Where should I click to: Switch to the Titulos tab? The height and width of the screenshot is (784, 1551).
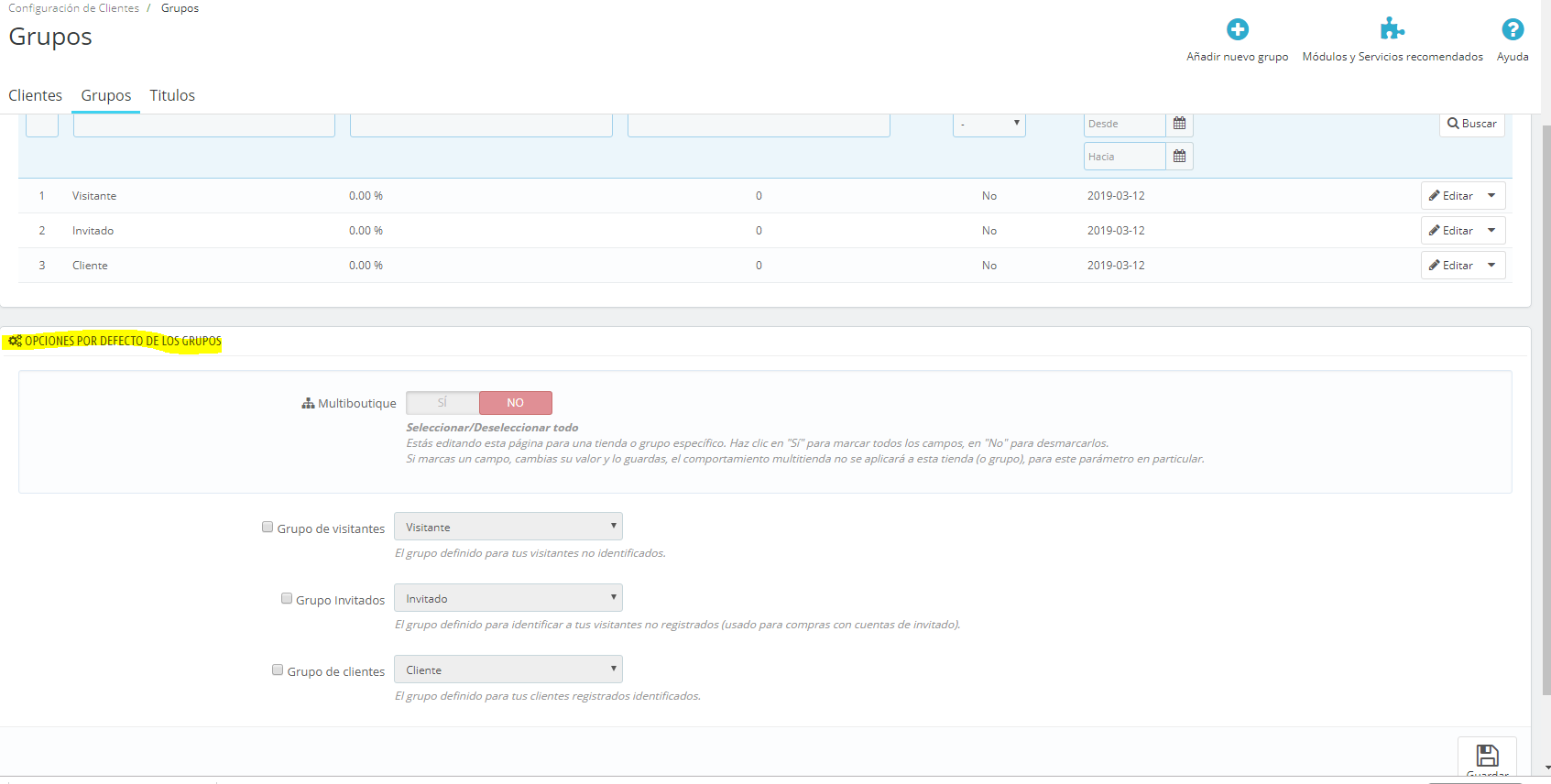pos(172,95)
